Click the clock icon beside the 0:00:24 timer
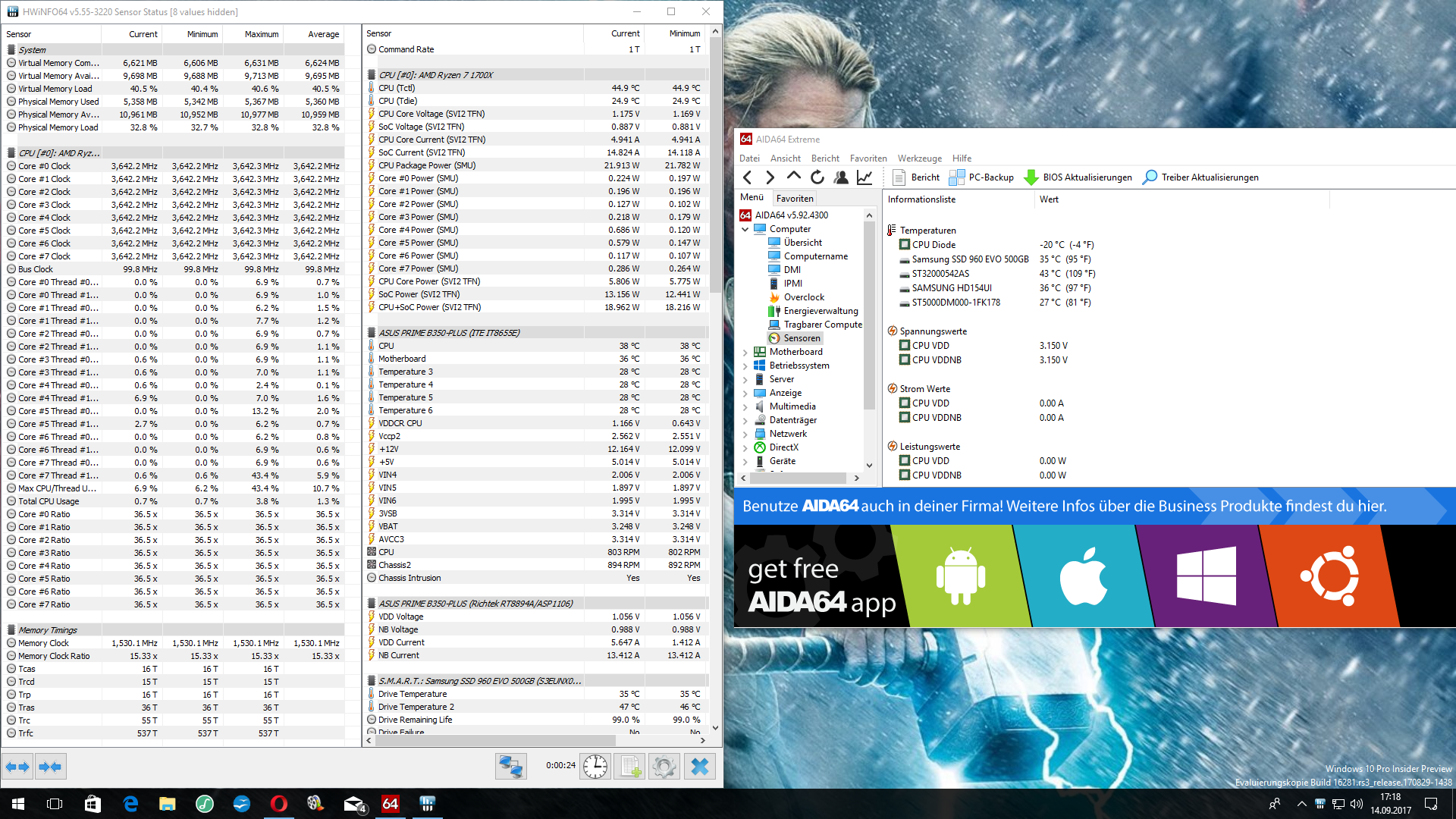Viewport: 1456px width, 819px height. pyautogui.click(x=595, y=767)
